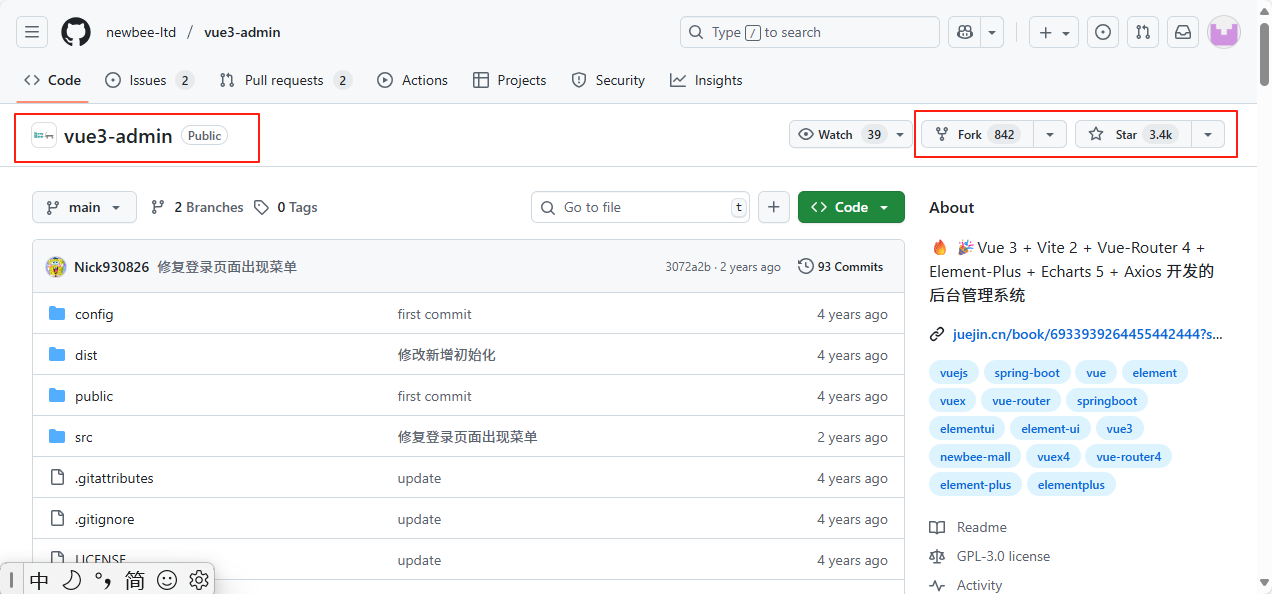Open the user avatar menu
The height and width of the screenshot is (594, 1272).
click(1224, 32)
